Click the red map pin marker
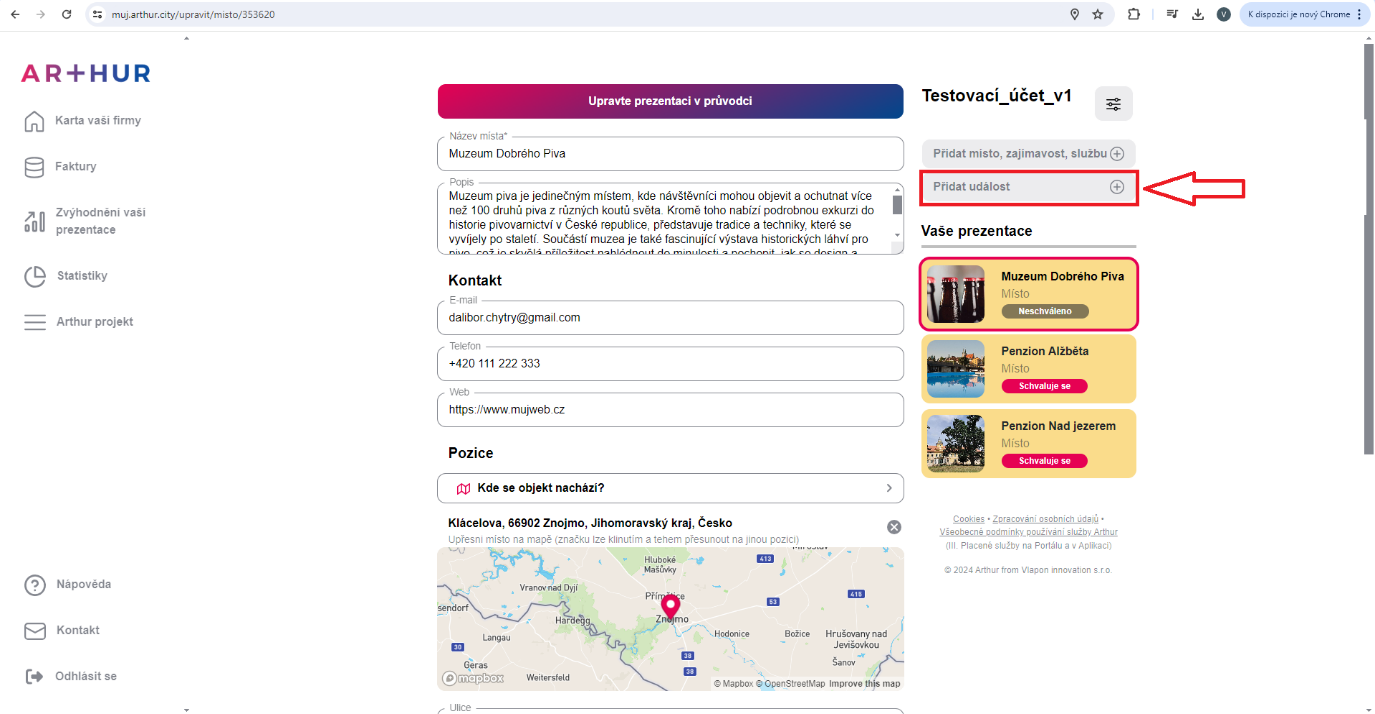 pos(670,606)
